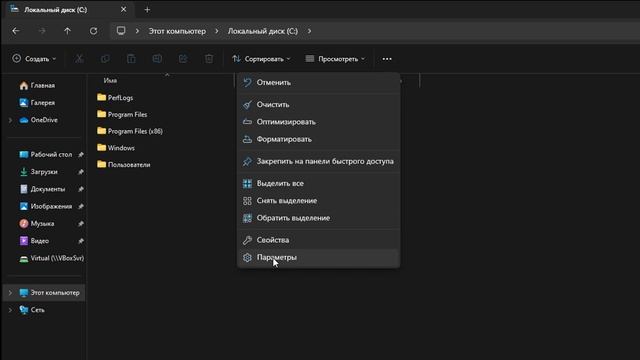Open the Сортировать dropdown
The width and height of the screenshot is (640, 360).
[261, 59]
